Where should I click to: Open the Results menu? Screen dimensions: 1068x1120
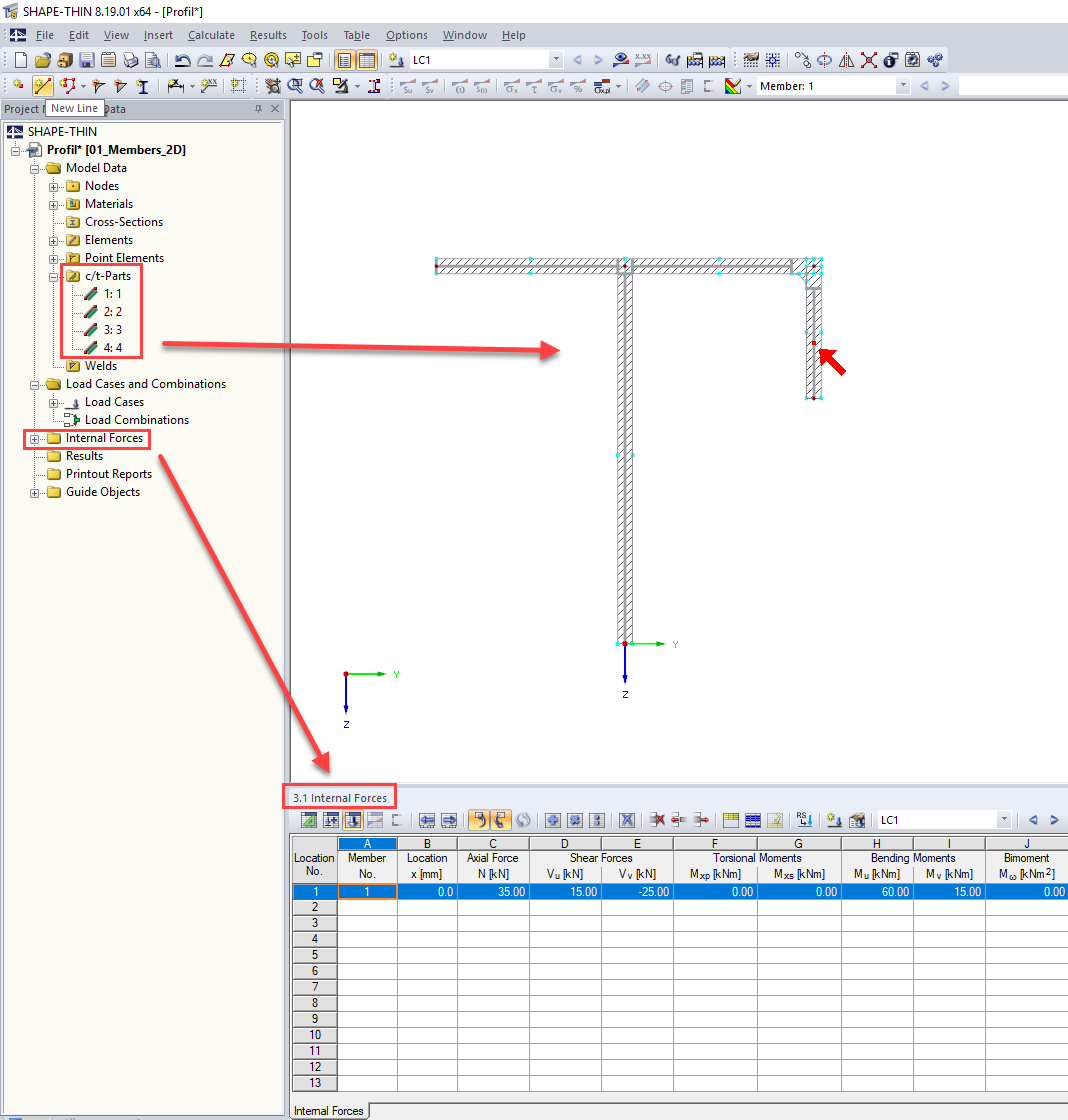pos(268,35)
